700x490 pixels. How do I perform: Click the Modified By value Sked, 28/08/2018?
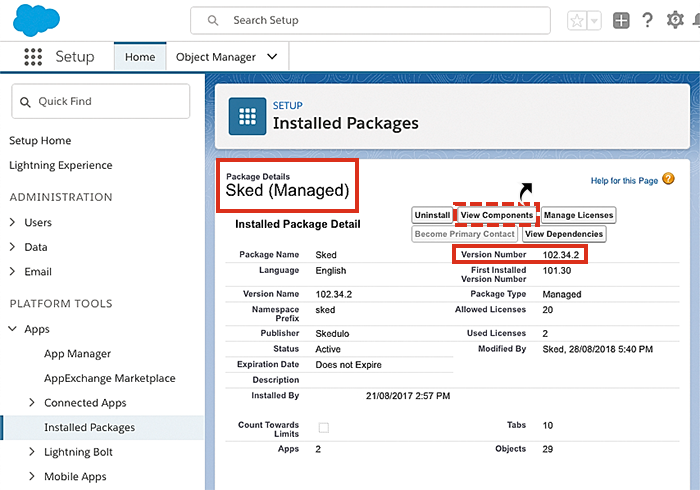coord(597,349)
